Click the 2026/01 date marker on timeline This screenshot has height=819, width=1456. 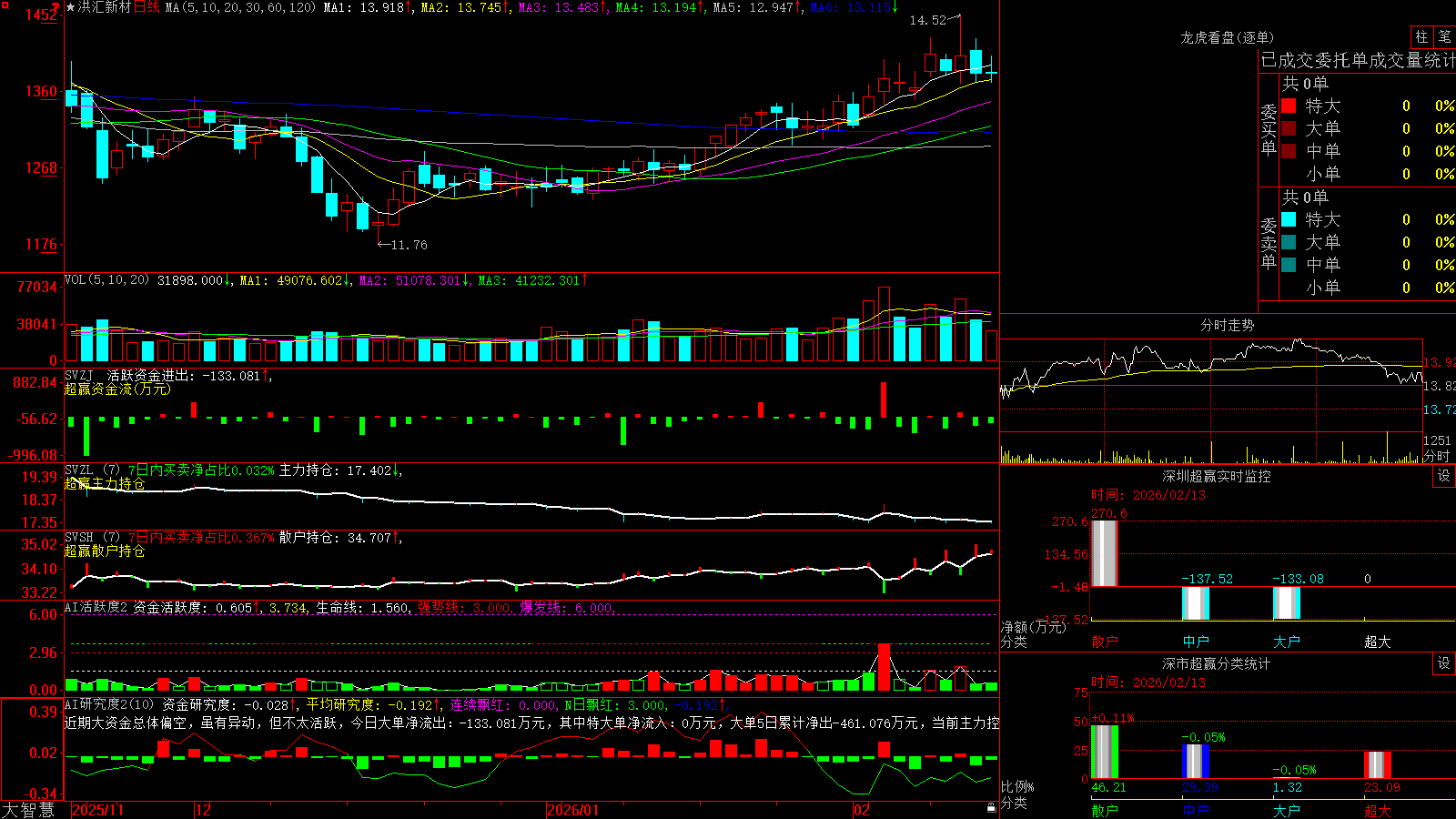click(x=573, y=810)
